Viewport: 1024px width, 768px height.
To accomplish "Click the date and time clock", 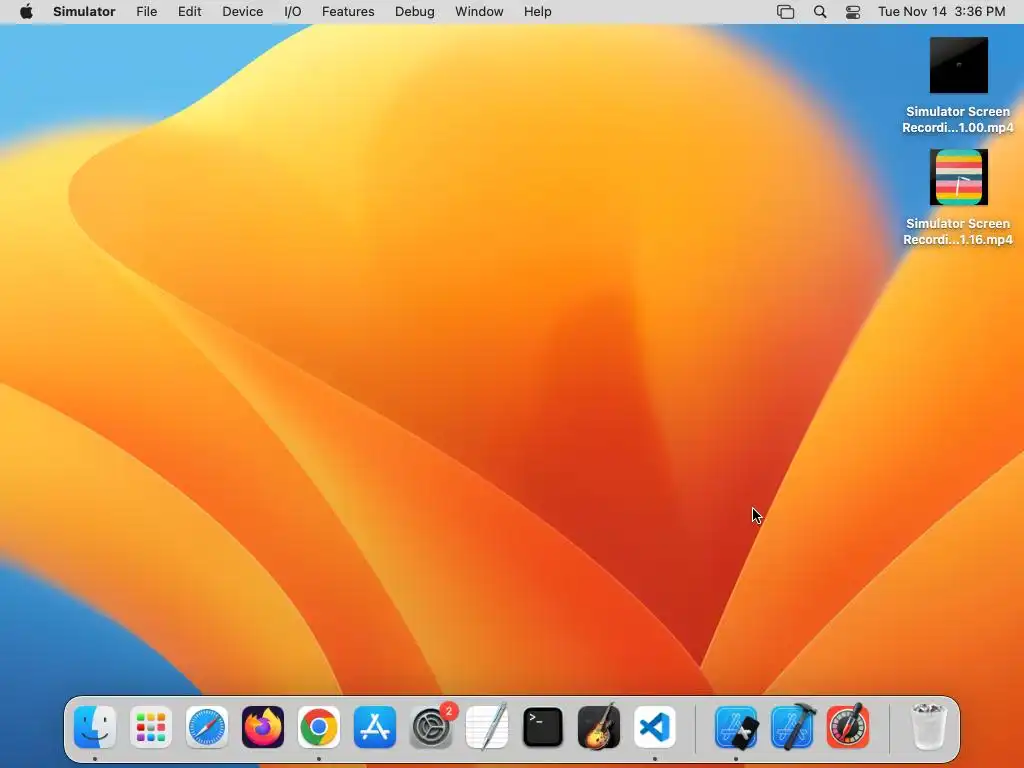I will coord(942,12).
